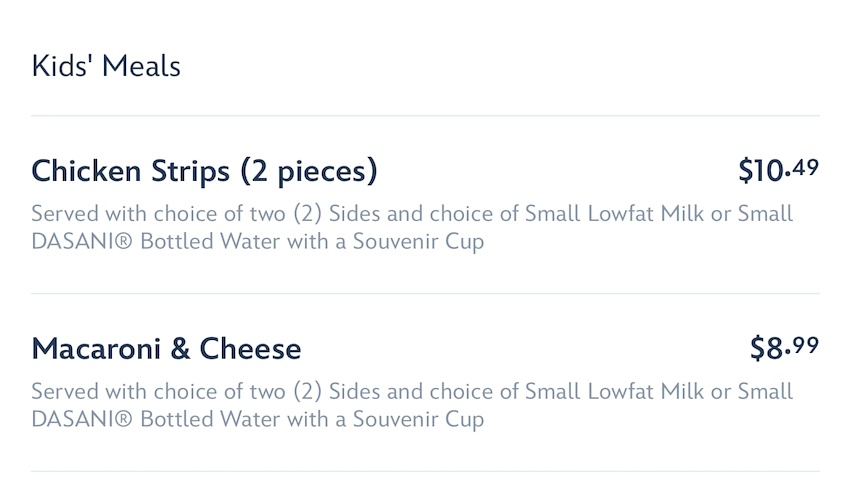
Task: Tap the Kids' Meals section heading
Action: click(106, 67)
